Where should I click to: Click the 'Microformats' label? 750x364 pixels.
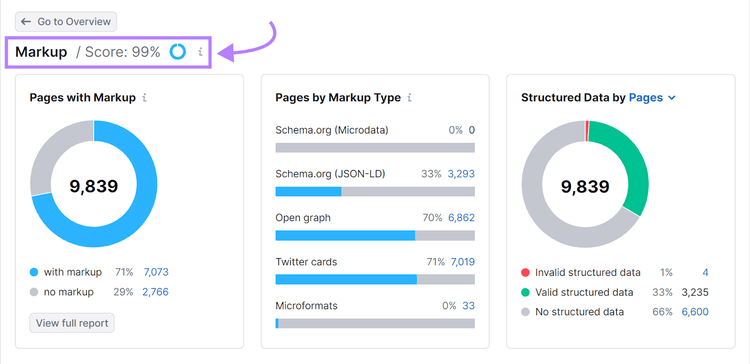coord(306,306)
